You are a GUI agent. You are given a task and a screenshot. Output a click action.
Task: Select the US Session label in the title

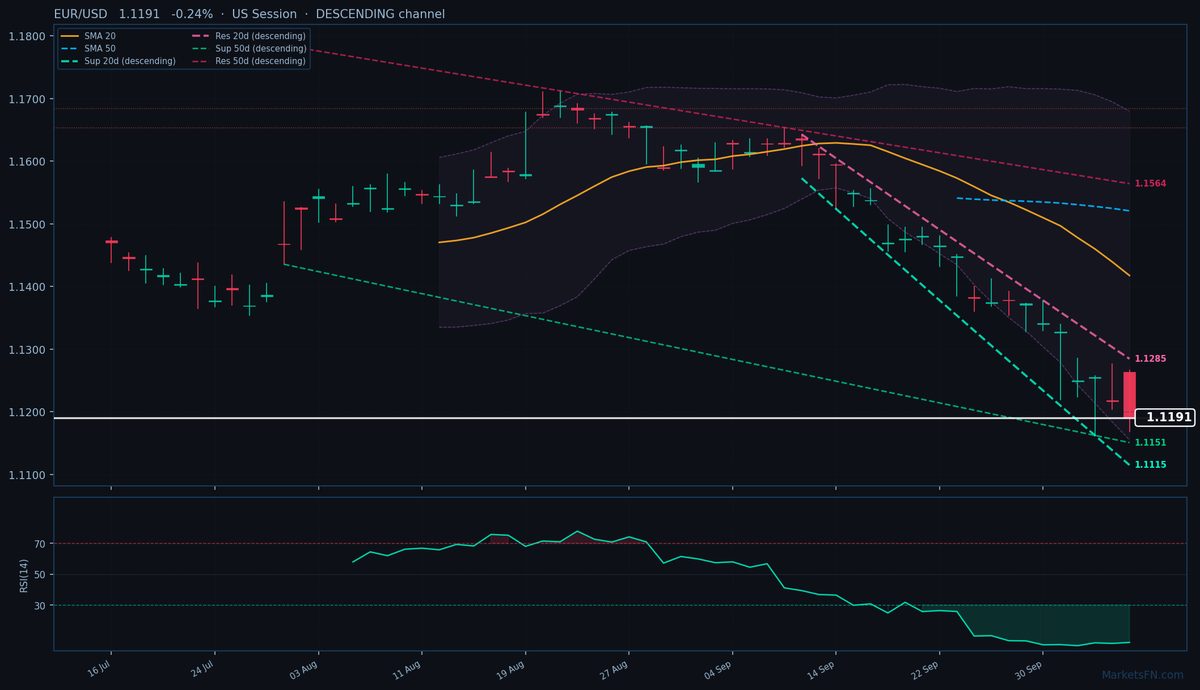[x=264, y=14]
